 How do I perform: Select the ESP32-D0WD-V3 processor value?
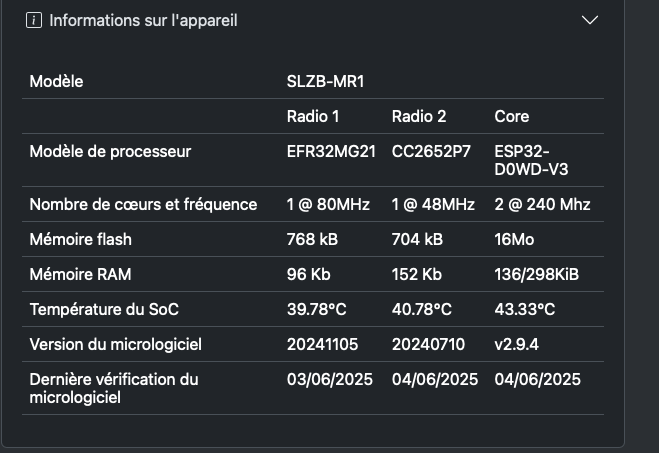click(x=531, y=161)
